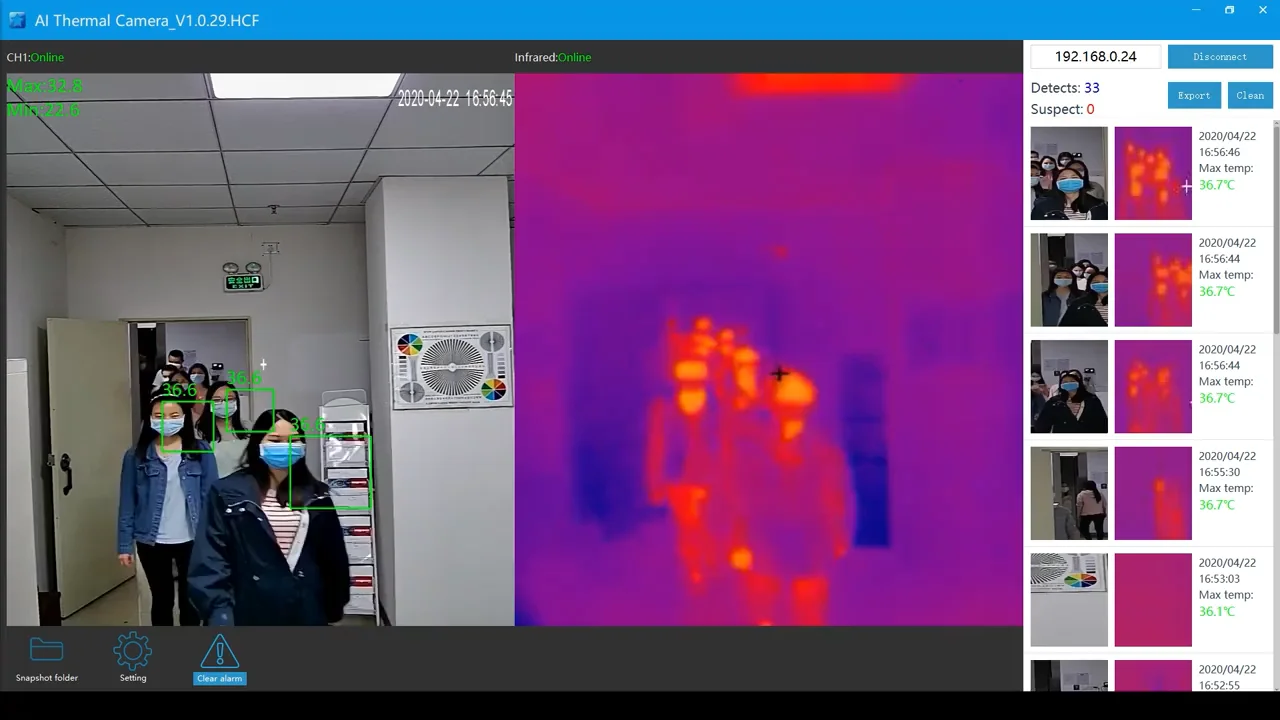This screenshot has height=720, width=1280.
Task: Click the Min:22.6 overlay reading
Action: point(43,110)
